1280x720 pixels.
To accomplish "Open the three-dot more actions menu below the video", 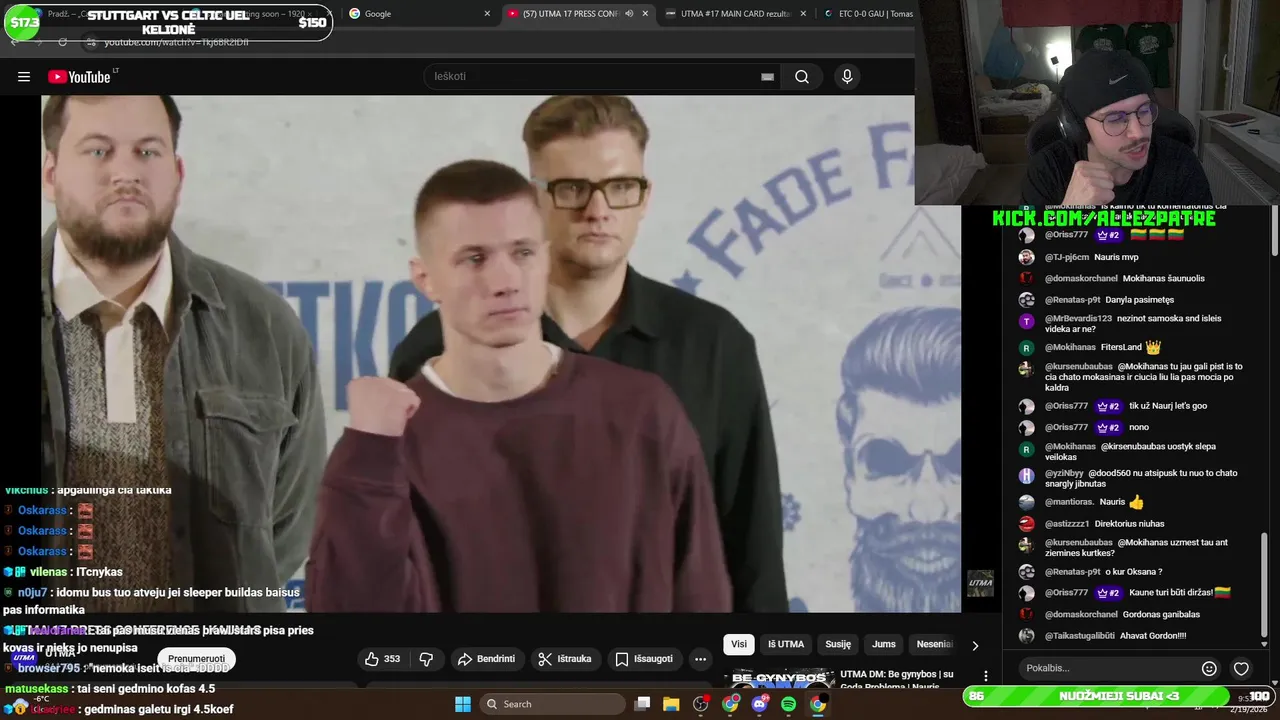I will click(700, 659).
